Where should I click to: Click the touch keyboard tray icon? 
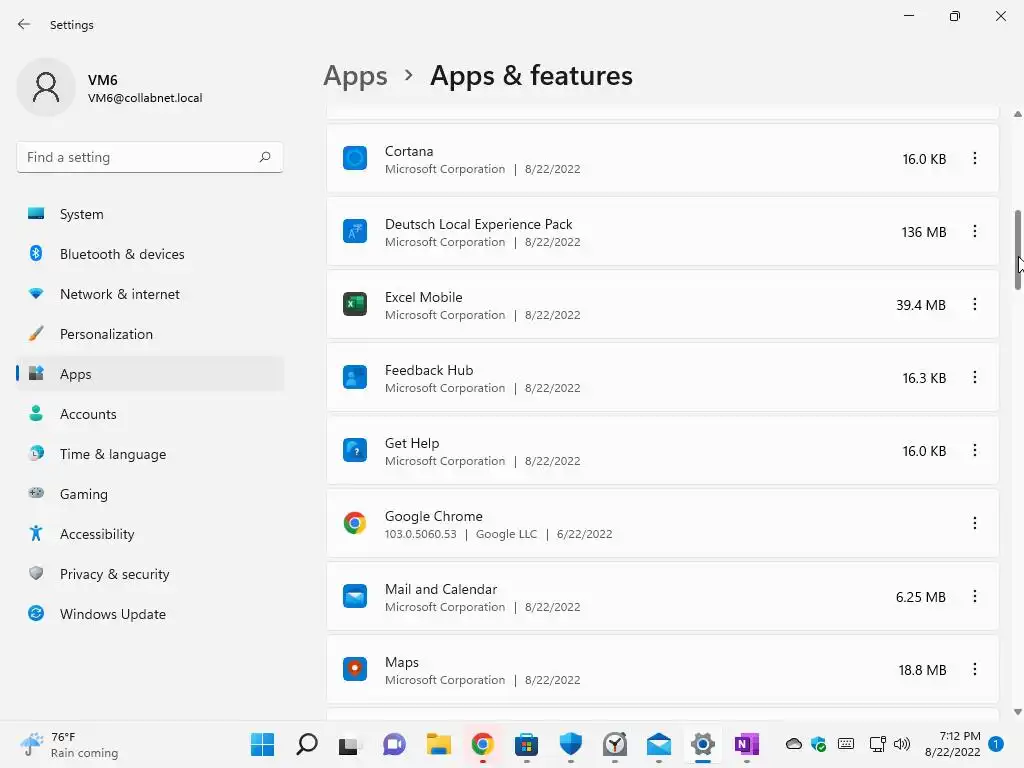(846, 744)
